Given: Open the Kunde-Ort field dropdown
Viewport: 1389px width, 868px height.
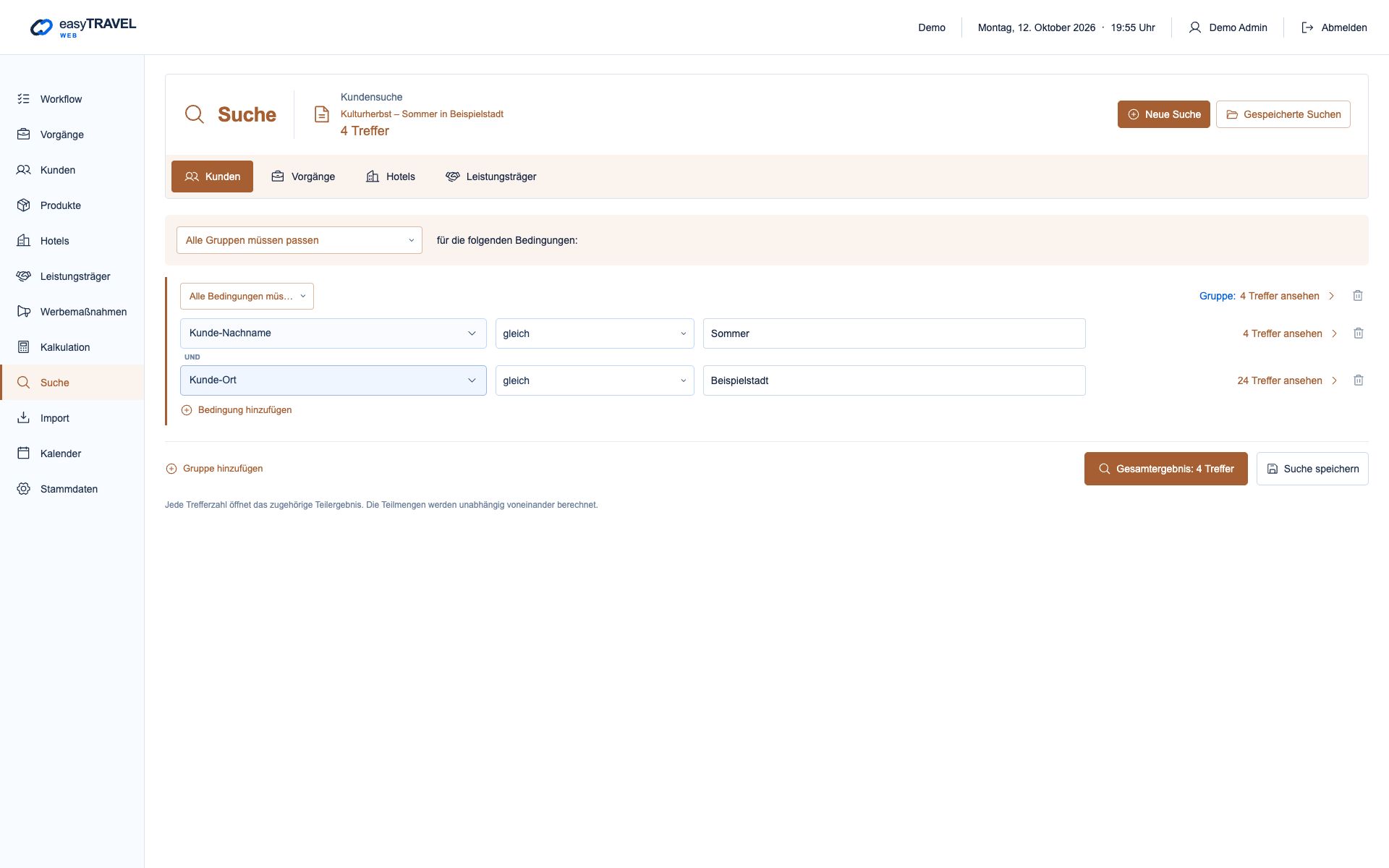Looking at the screenshot, I should [x=334, y=380].
